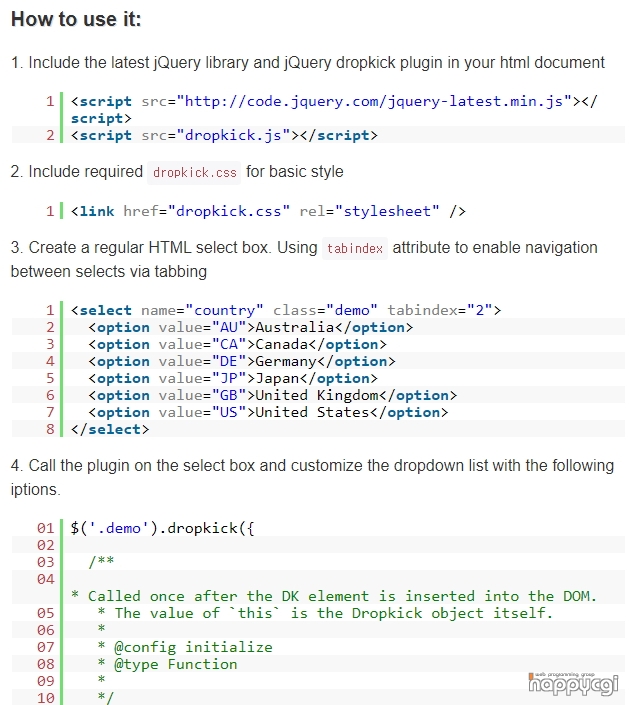Click the closing </select> tag line
Viewport: 629px width, 705px height.
(110, 430)
